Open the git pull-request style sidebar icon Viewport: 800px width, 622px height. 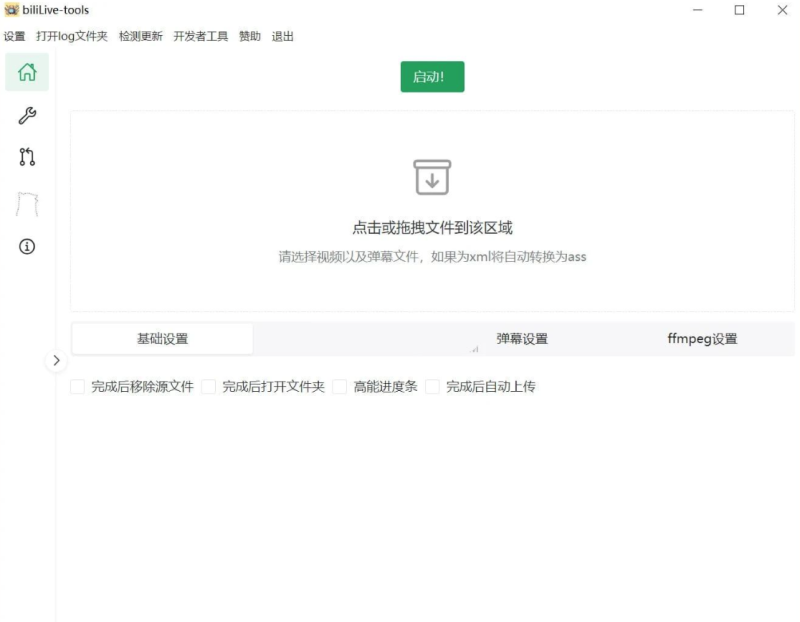pos(27,157)
